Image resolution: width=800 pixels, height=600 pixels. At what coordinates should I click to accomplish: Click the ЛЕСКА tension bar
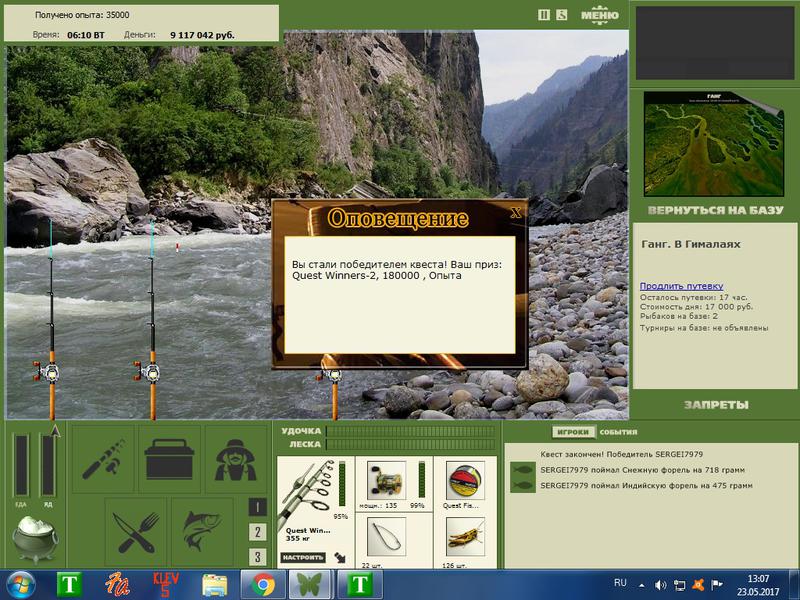pyautogui.click(x=410, y=444)
